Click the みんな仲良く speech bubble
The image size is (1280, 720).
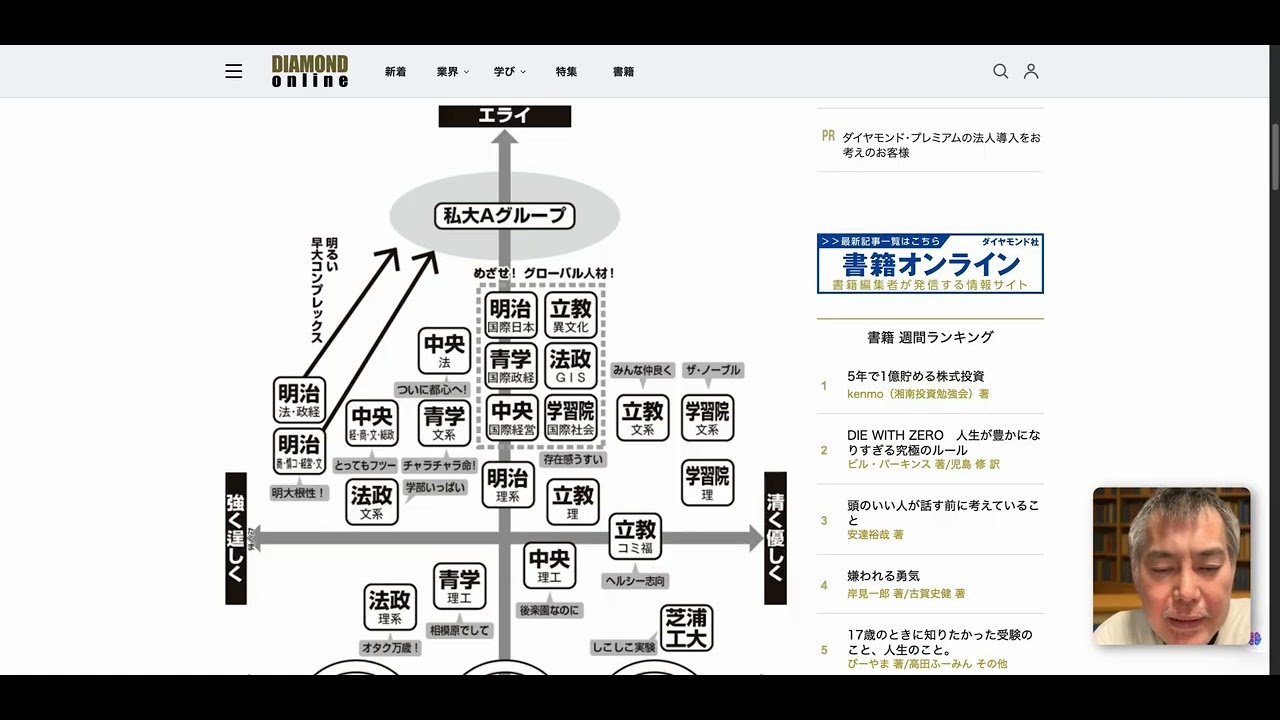pyautogui.click(x=643, y=371)
